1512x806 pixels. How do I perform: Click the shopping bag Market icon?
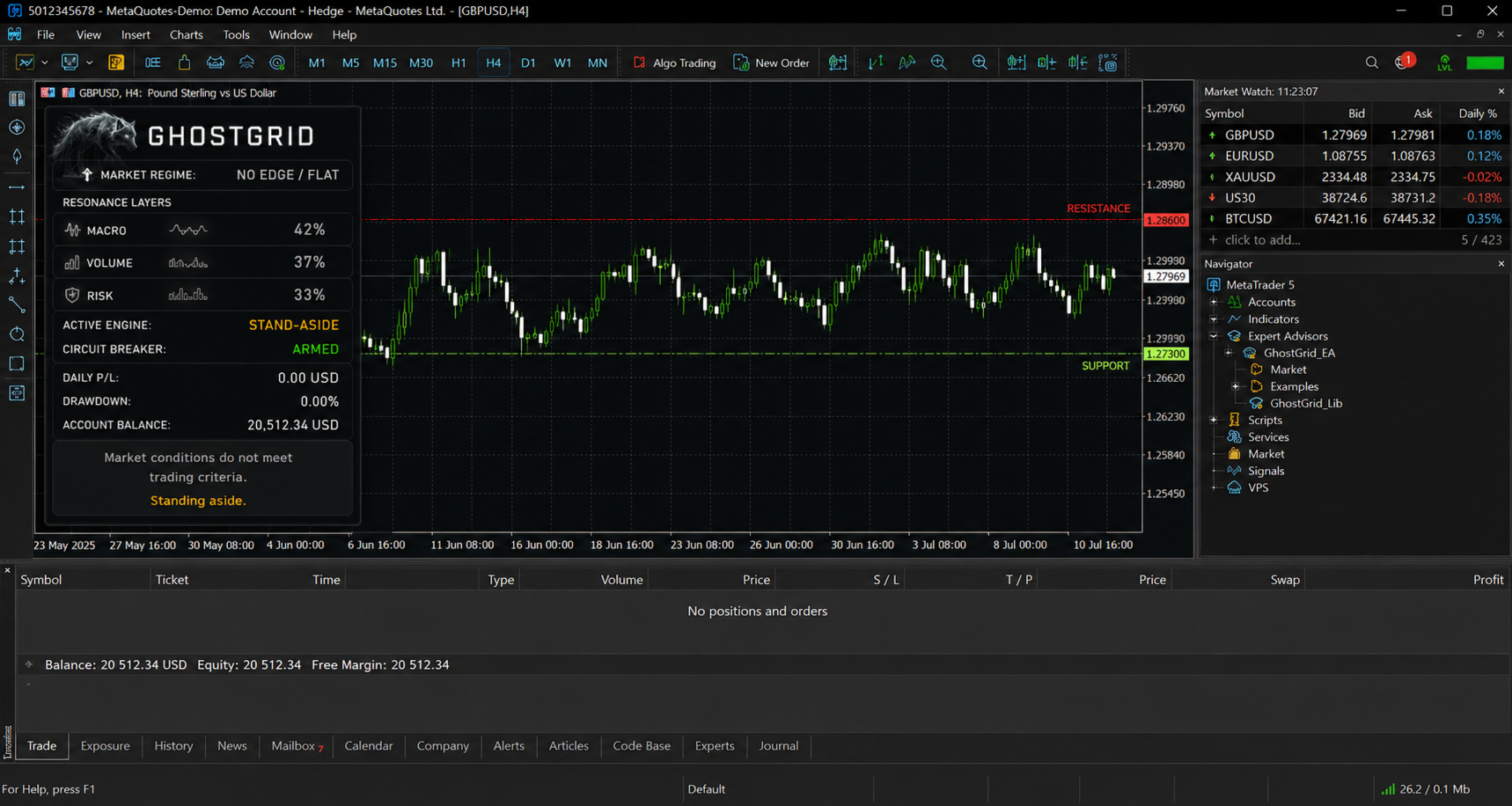[x=184, y=62]
